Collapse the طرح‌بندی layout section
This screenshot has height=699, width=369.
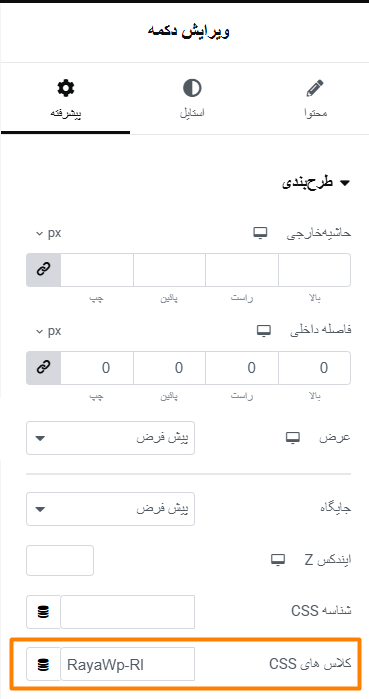[316, 183]
